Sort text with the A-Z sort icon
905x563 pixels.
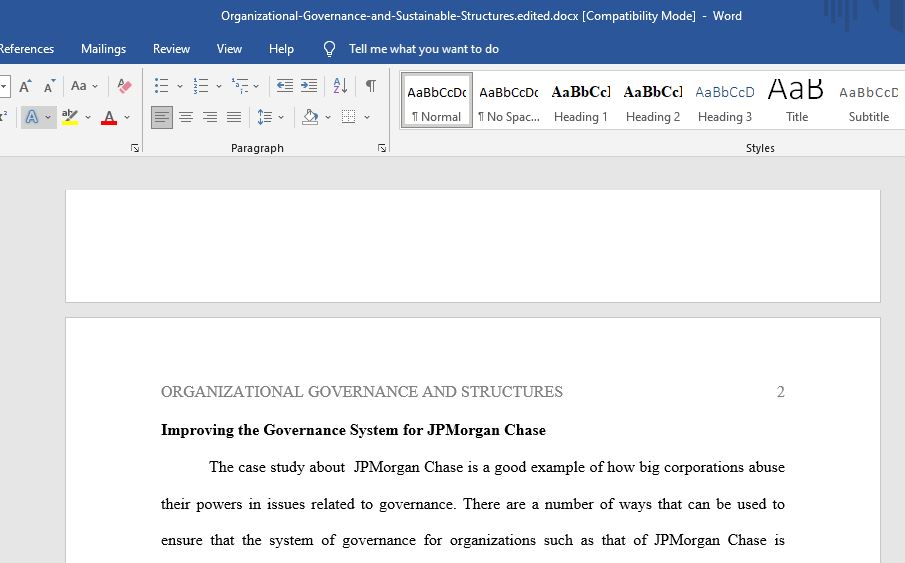click(340, 86)
